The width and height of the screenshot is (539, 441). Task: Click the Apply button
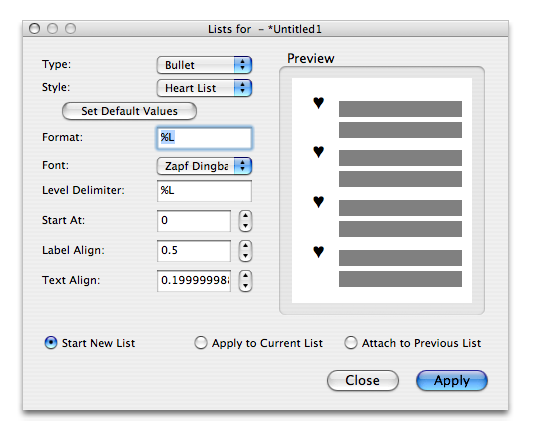[452, 381]
